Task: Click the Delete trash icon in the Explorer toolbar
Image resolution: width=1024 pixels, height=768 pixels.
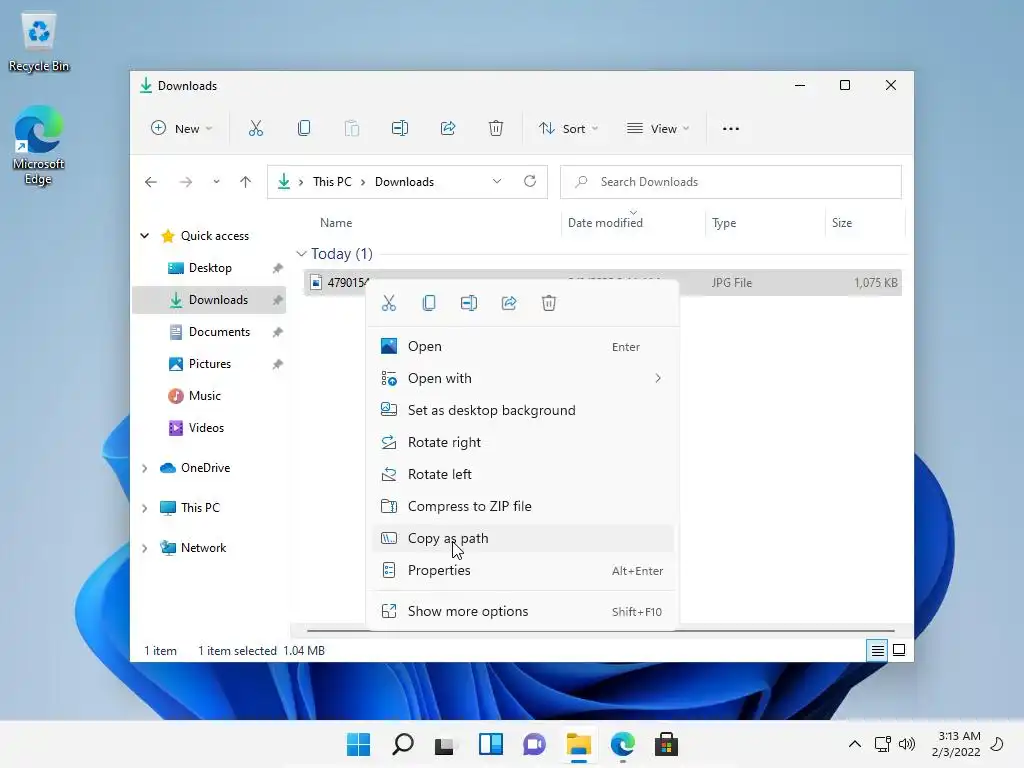Action: tap(496, 129)
